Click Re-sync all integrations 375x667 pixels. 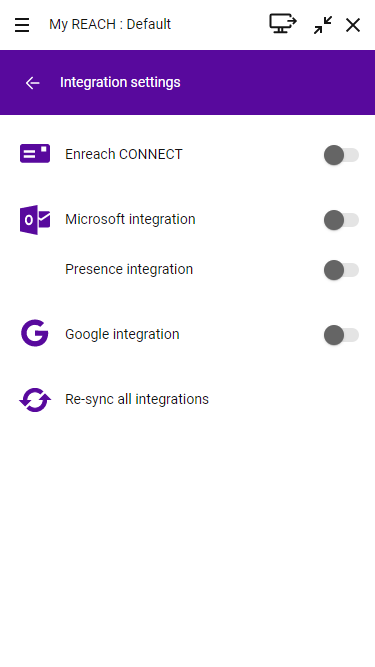(x=137, y=399)
